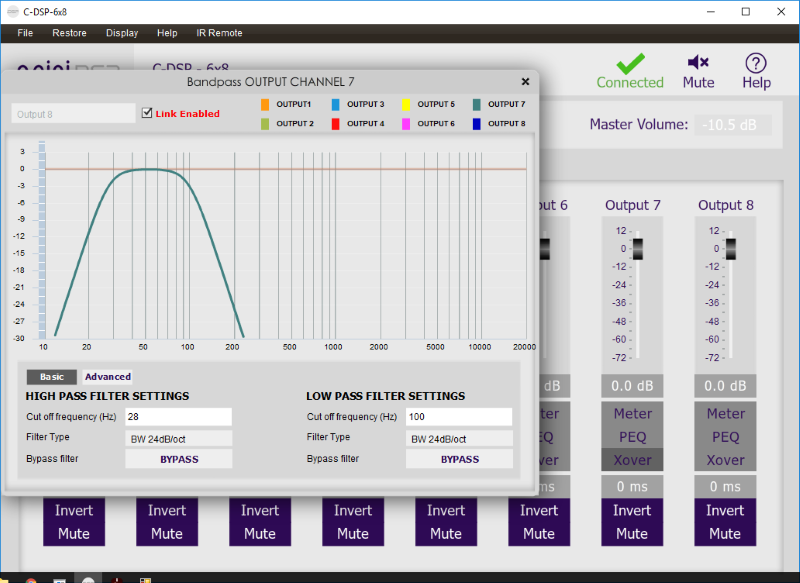Click BYPASS for the high pass filter

click(x=179, y=459)
